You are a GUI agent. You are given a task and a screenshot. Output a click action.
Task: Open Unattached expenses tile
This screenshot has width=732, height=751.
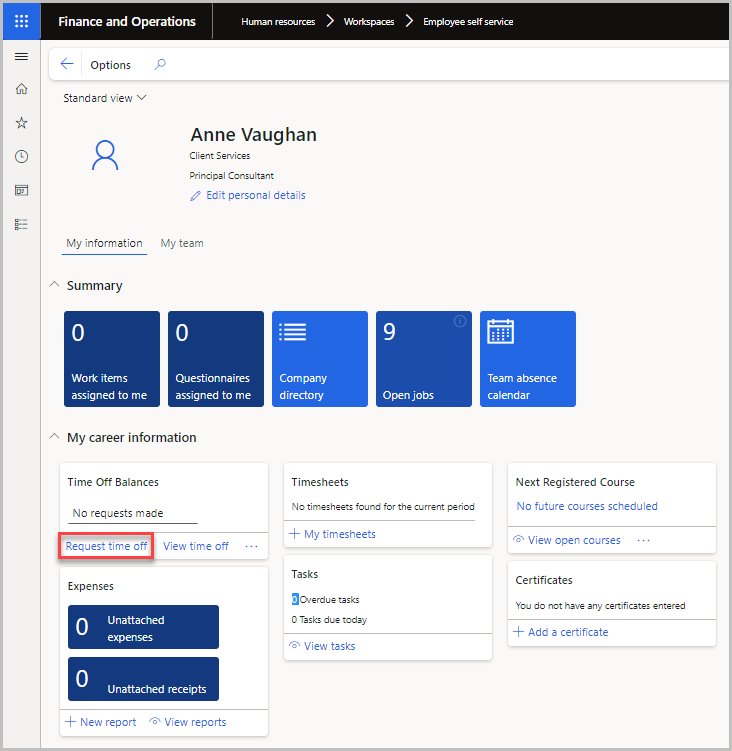tap(143, 627)
